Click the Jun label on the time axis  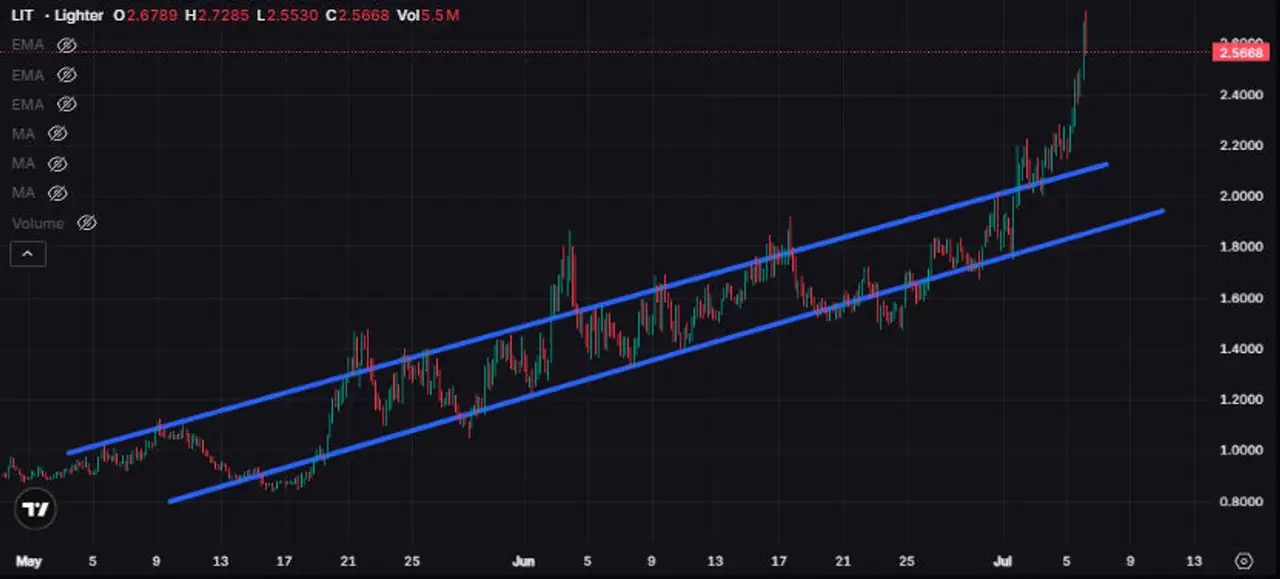tap(523, 561)
